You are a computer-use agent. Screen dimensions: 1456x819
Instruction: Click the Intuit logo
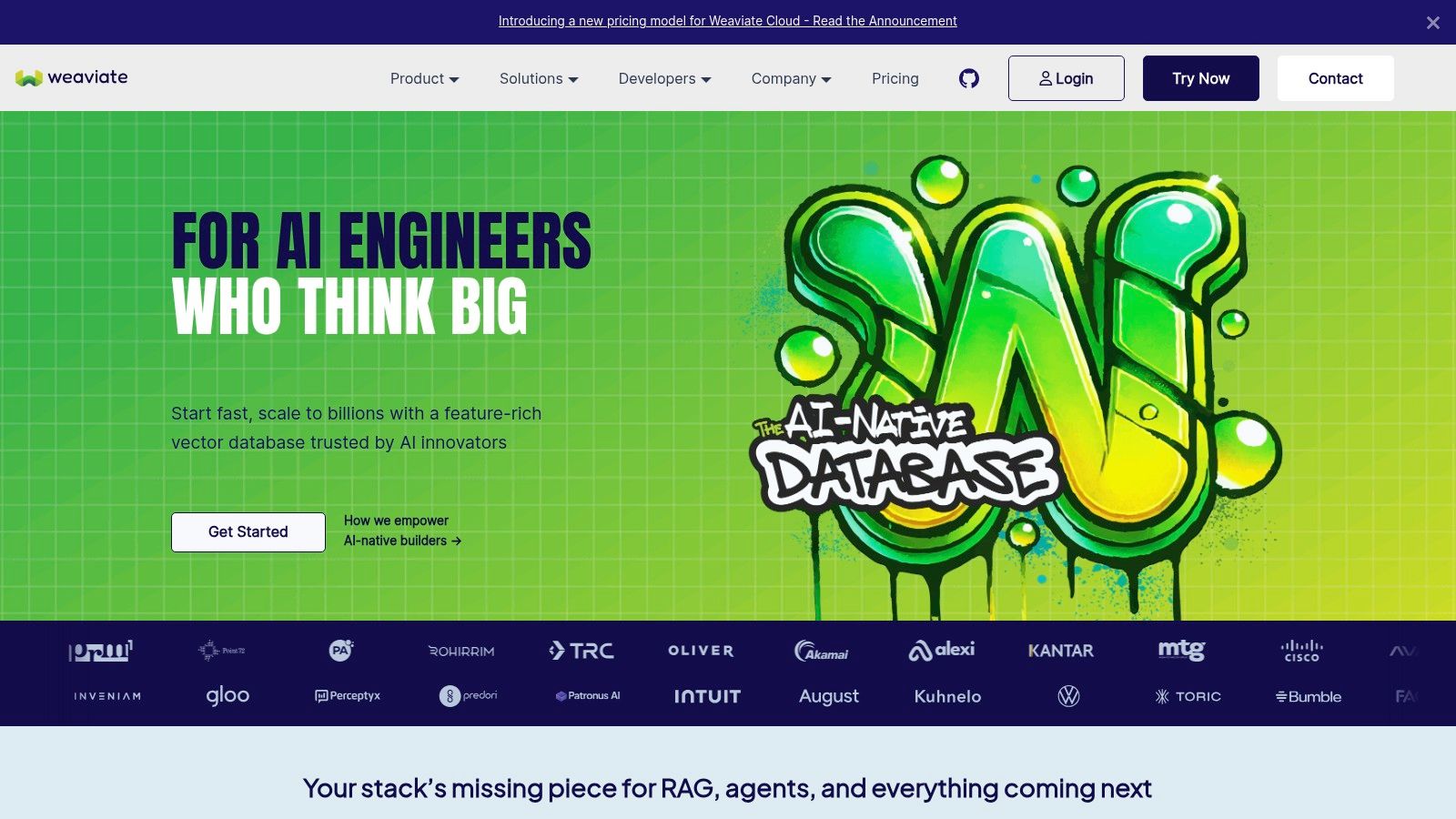707,696
